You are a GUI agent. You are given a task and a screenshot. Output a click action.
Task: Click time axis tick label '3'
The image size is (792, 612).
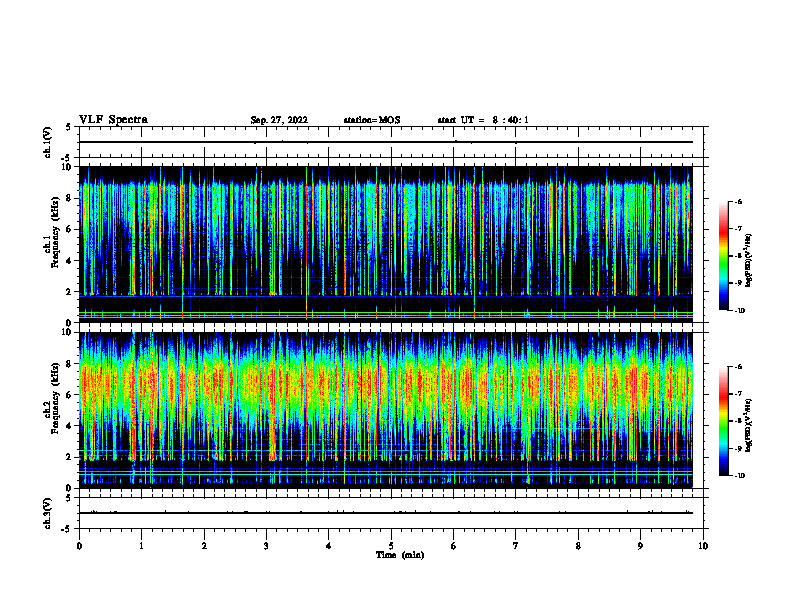(x=266, y=546)
